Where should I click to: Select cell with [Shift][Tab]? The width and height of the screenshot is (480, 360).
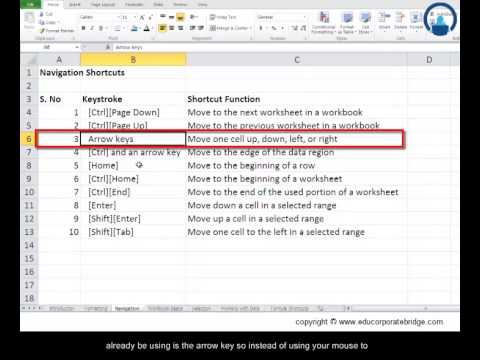133,232
